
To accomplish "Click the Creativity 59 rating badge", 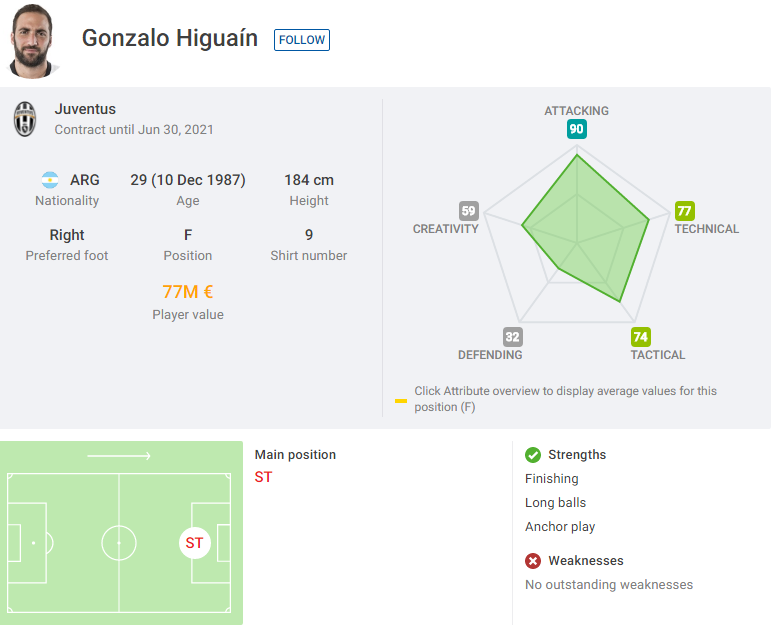I will (468, 211).
